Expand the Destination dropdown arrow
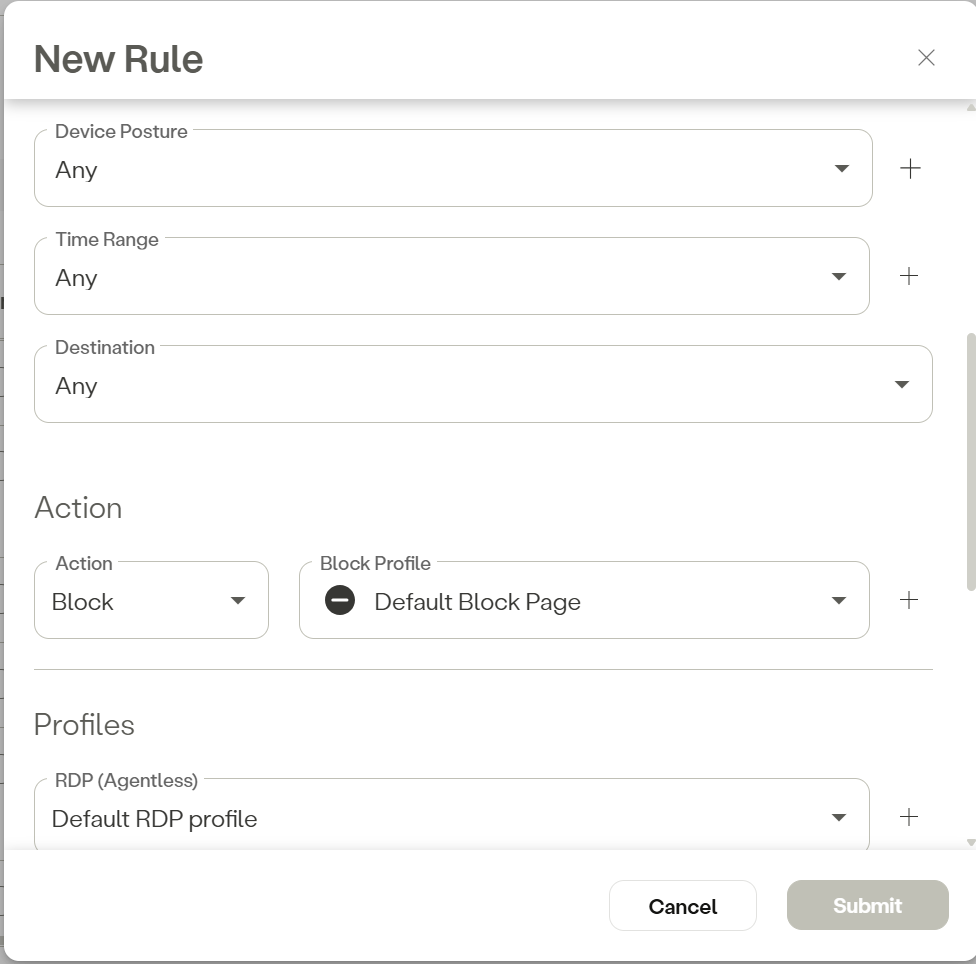Viewport: 976px width, 964px height. [x=901, y=385]
